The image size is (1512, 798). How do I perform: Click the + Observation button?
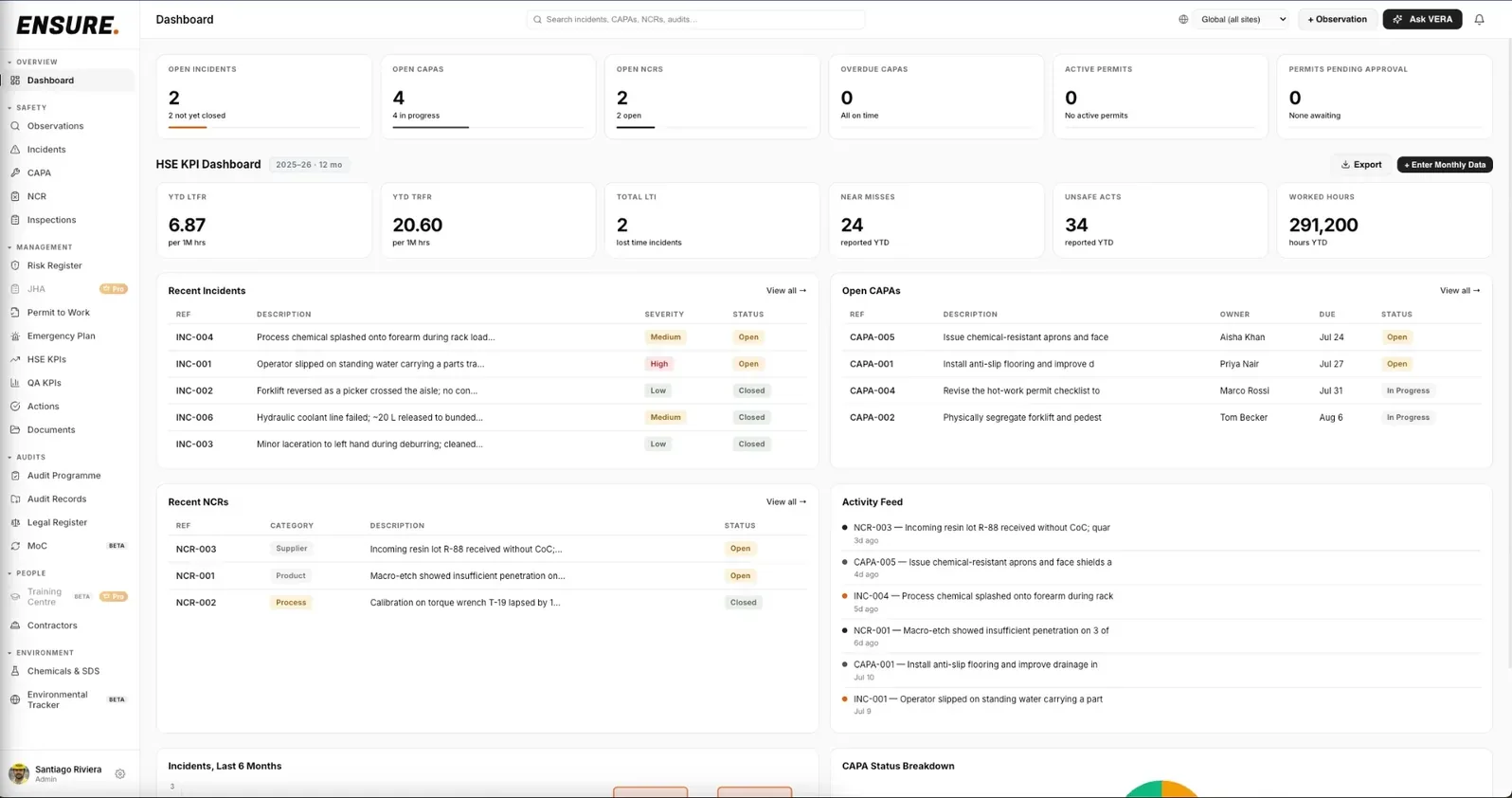[1337, 19]
